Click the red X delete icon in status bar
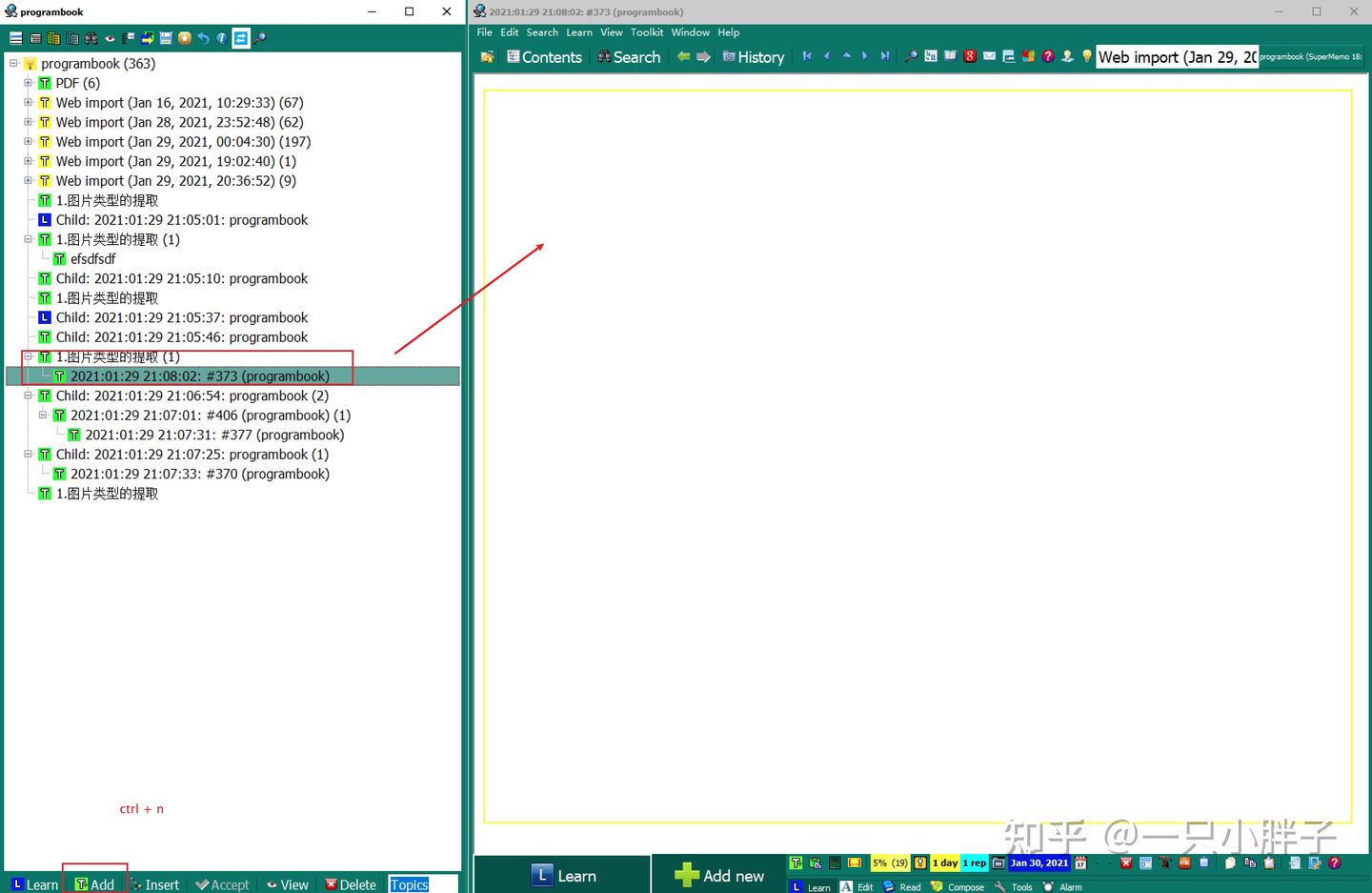The height and width of the screenshot is (893, 1372). pyautogui.click(x=1125, y=863)
